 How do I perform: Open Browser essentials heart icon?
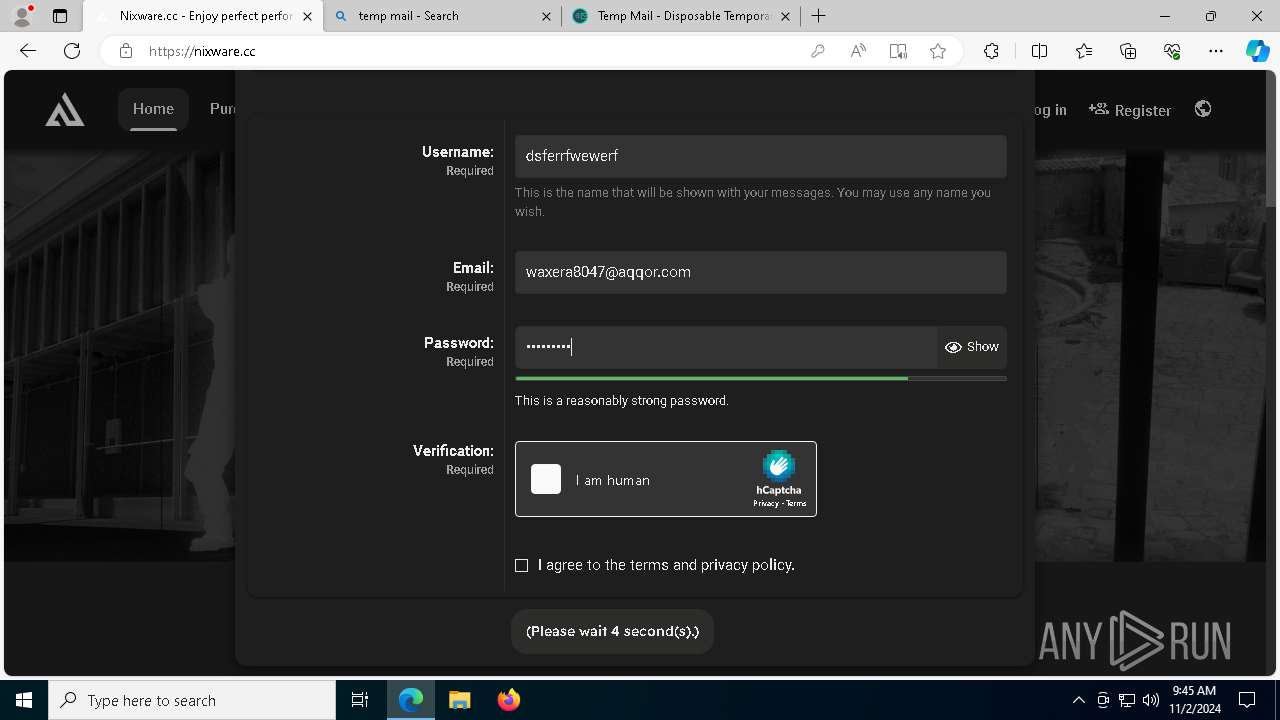tap(1172, 51)
